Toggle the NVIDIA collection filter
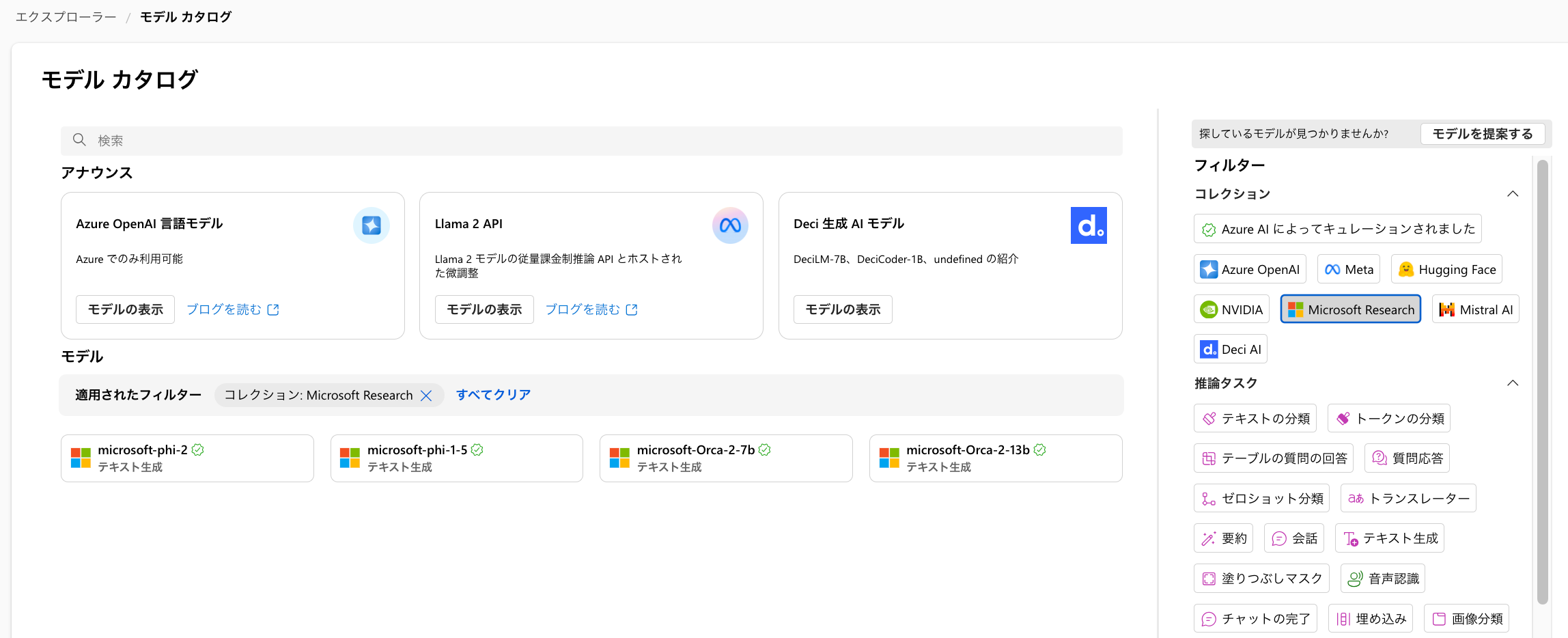1568x638 pixels. point(1231,309)
